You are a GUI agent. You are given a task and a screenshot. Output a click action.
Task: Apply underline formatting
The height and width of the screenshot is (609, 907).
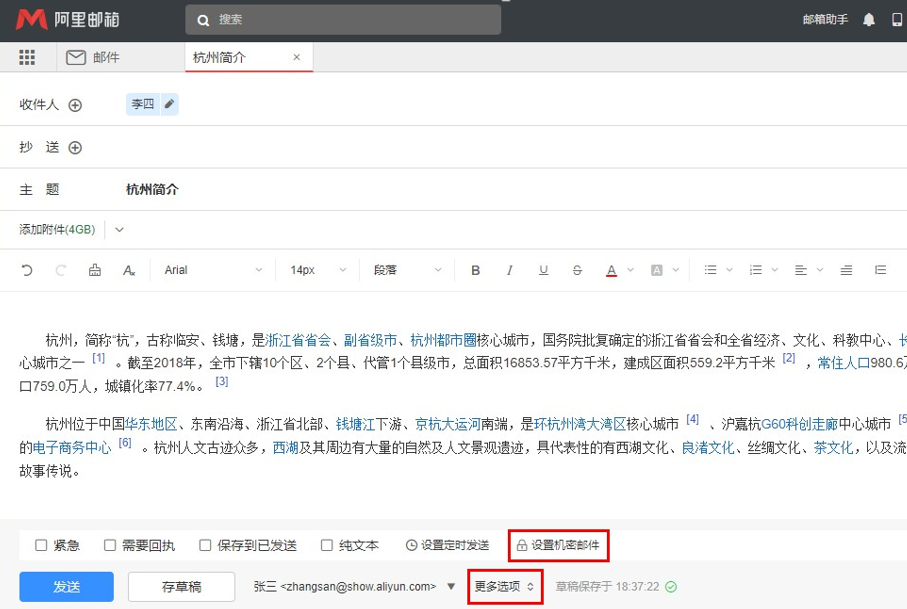click(x=544, y=270)
